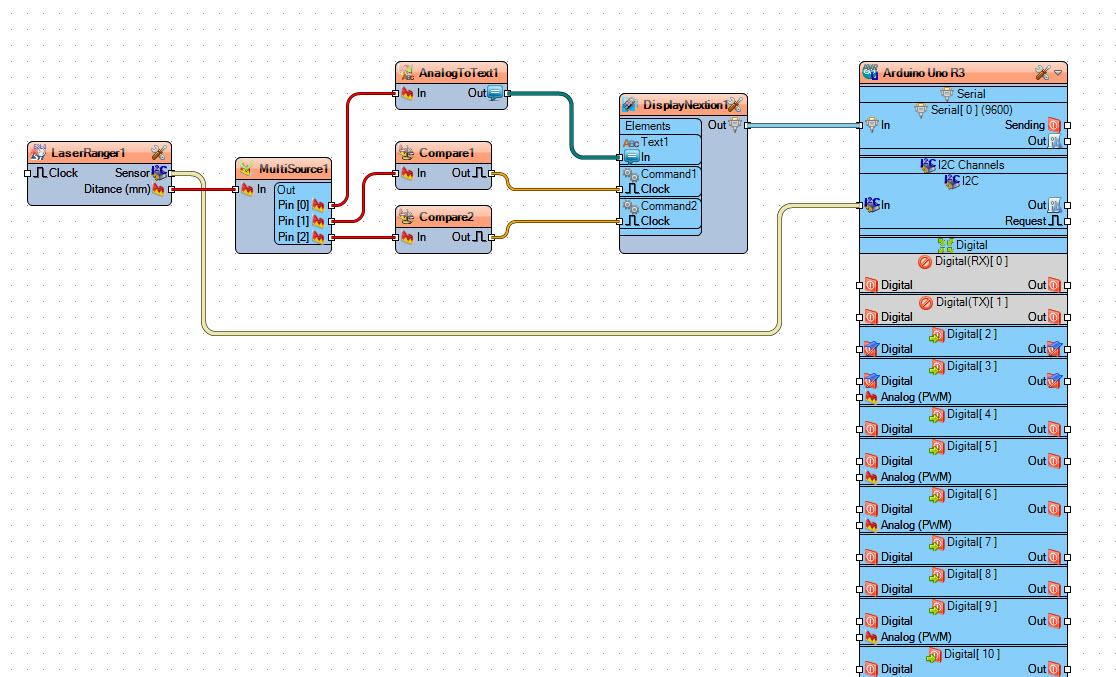
Task: Click Text1 In text pin icon
Action: (631, 157)
